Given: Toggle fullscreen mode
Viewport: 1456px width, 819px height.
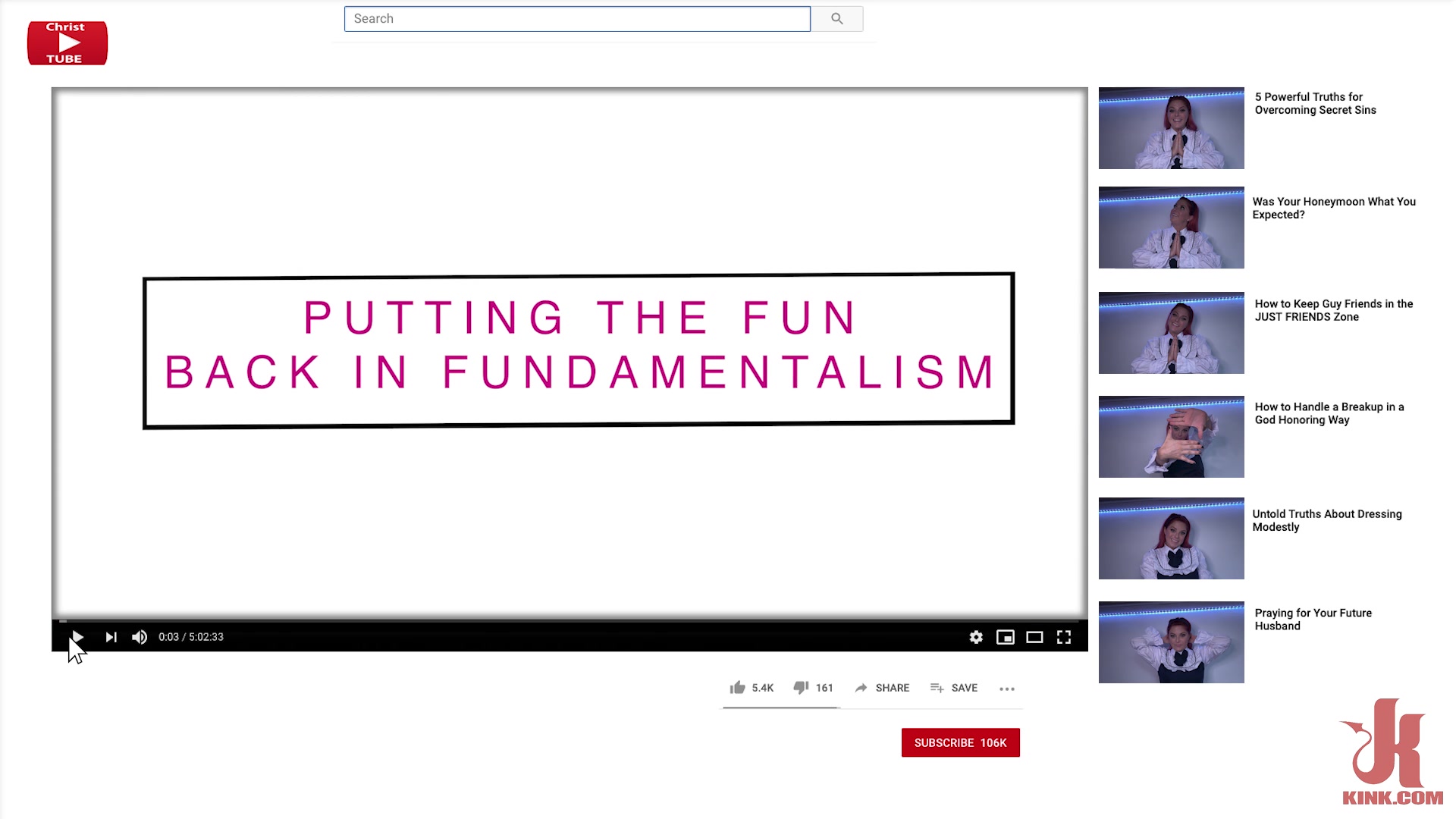Looking at the screenshot, I should point(1064,637).
